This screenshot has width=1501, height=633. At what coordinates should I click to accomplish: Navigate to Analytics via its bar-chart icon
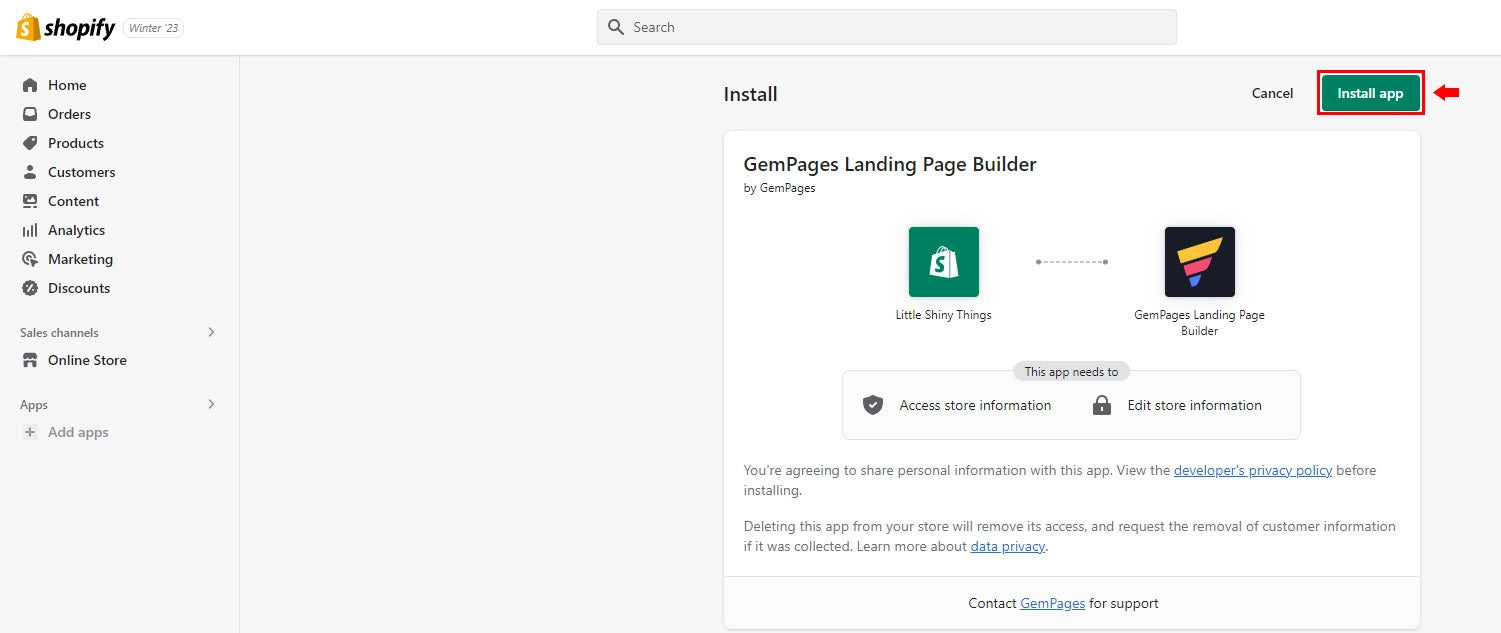31,230
